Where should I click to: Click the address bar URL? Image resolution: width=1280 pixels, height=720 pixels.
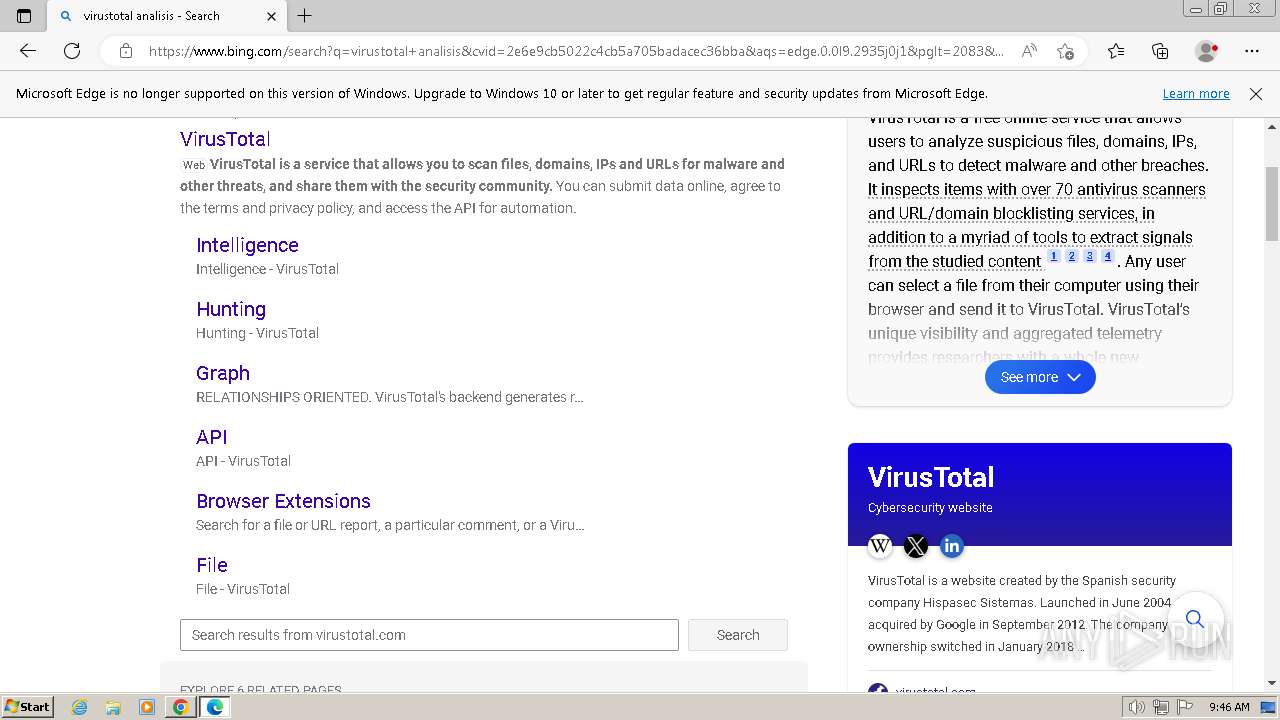pos(576,51)
